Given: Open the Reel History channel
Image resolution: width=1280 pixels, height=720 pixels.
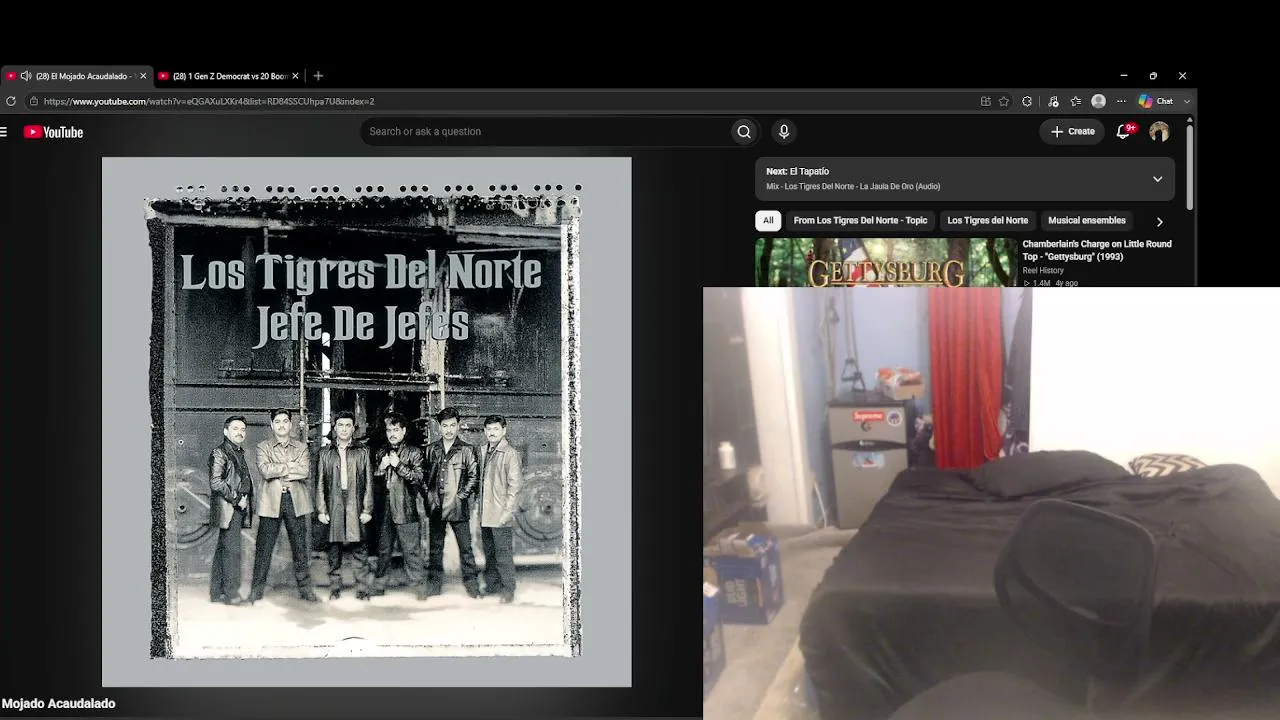Looking at the screenshot, I should pyautogui.click(x=1043, y=270).
